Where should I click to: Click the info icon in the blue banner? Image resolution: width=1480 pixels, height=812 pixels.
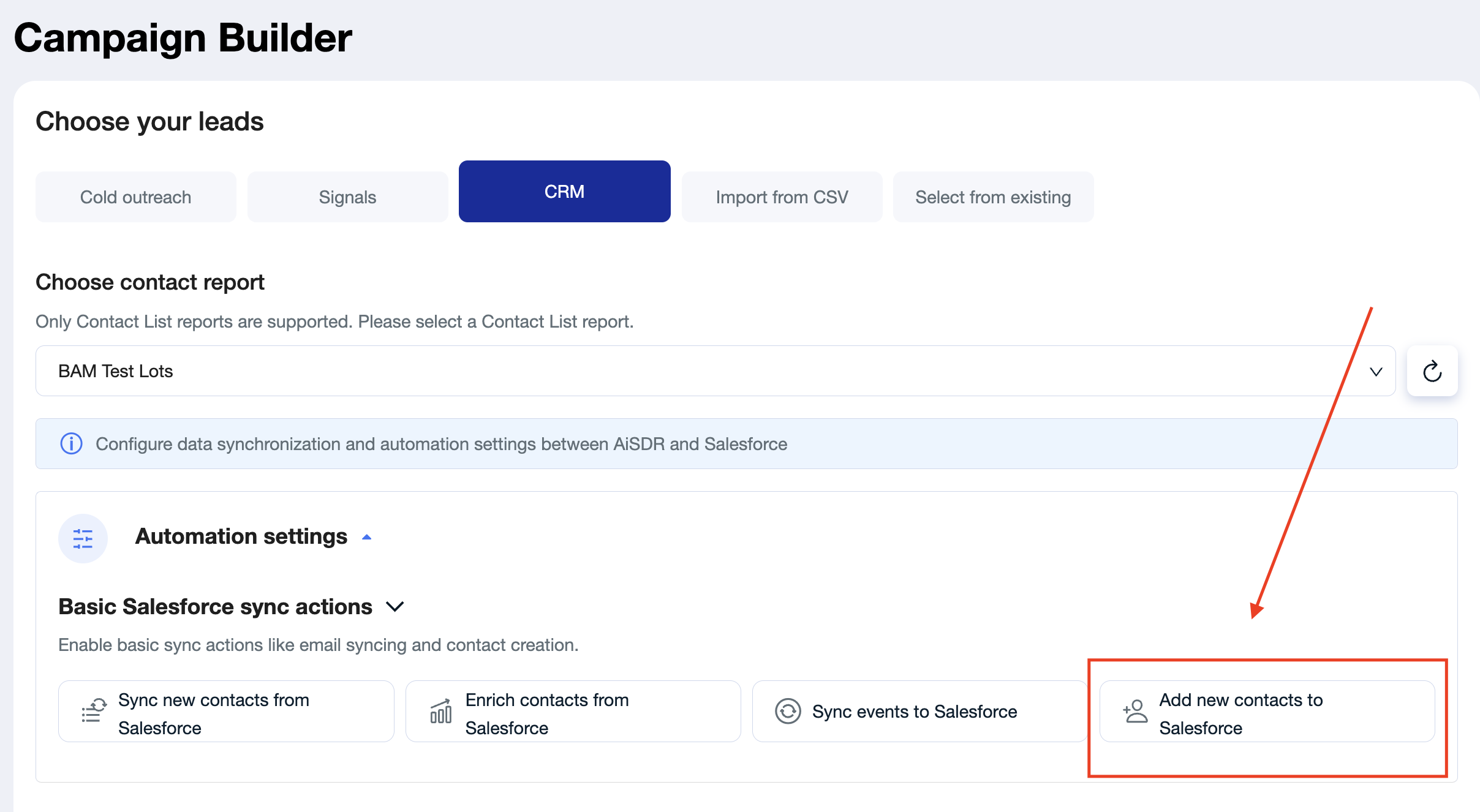71,443
